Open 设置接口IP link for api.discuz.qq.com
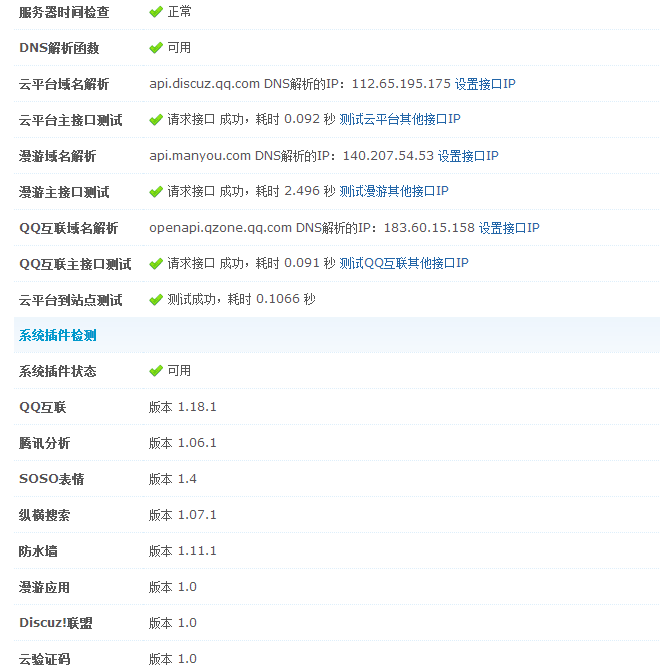The image size is (660, 667). [485, 84]
